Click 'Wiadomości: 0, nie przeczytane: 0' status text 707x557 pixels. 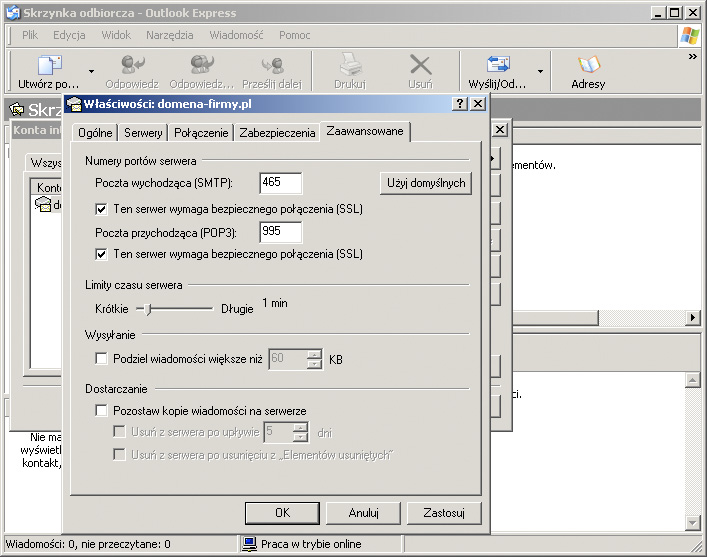[x=88, y=544]
